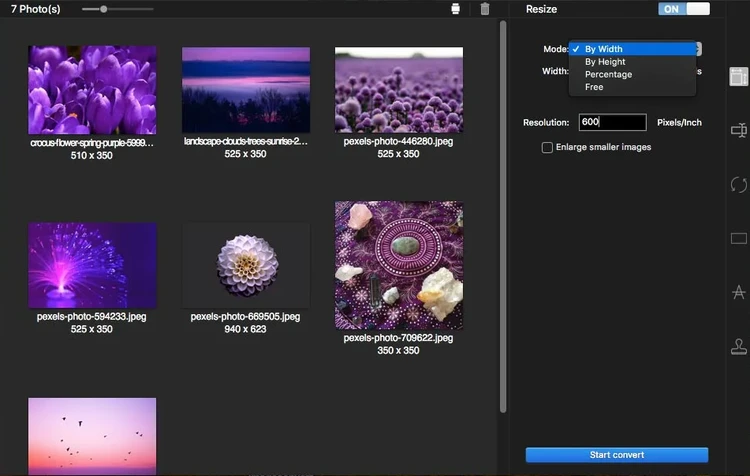Viewport: 750px width, 476px height.
Task: Open the Resize tool in the sidebar
Action: point(739,76)
